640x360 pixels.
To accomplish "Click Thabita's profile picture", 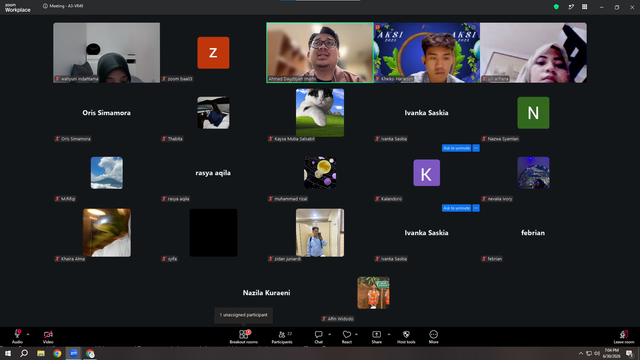I will (213, 113).
